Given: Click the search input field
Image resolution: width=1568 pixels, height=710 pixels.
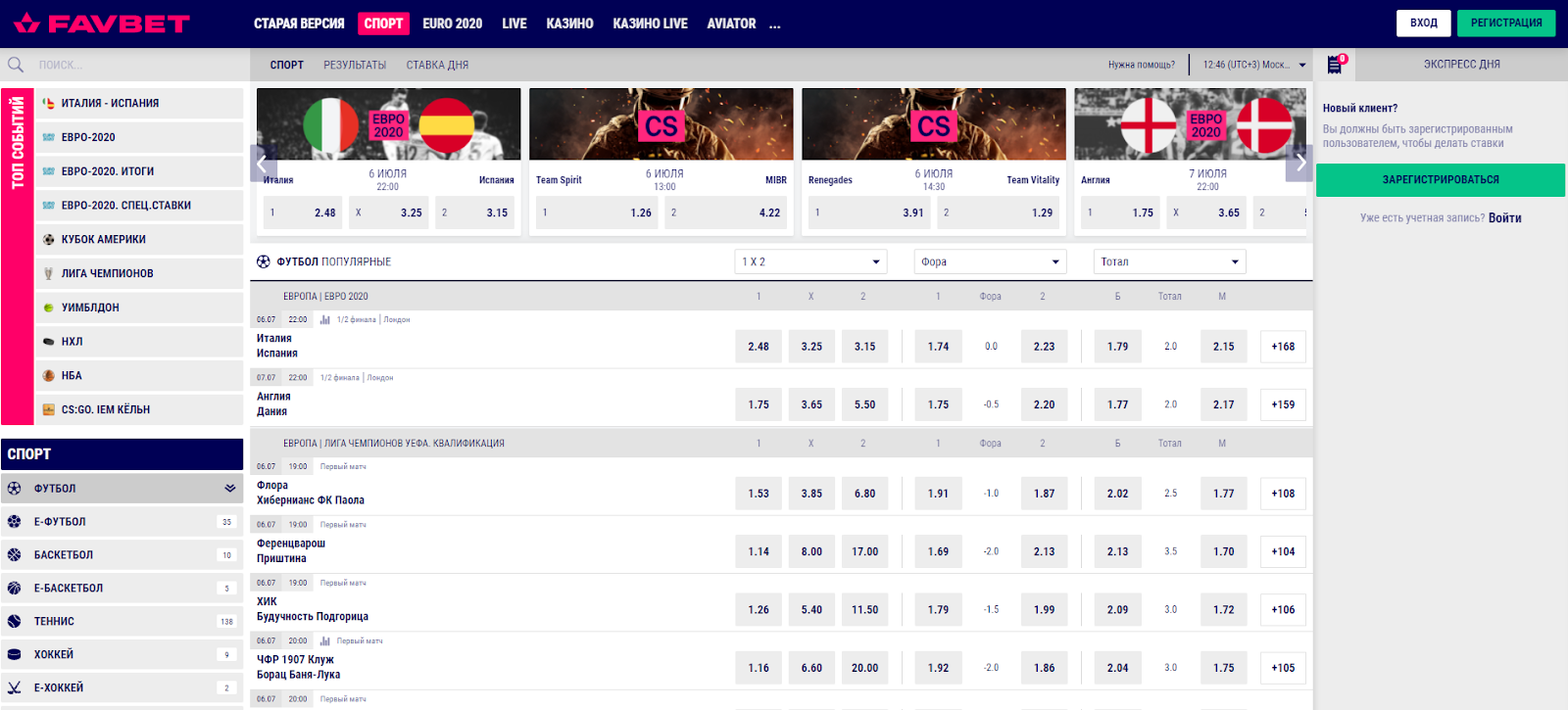Looking at the screenshot, I should click(x=137, y=65).
